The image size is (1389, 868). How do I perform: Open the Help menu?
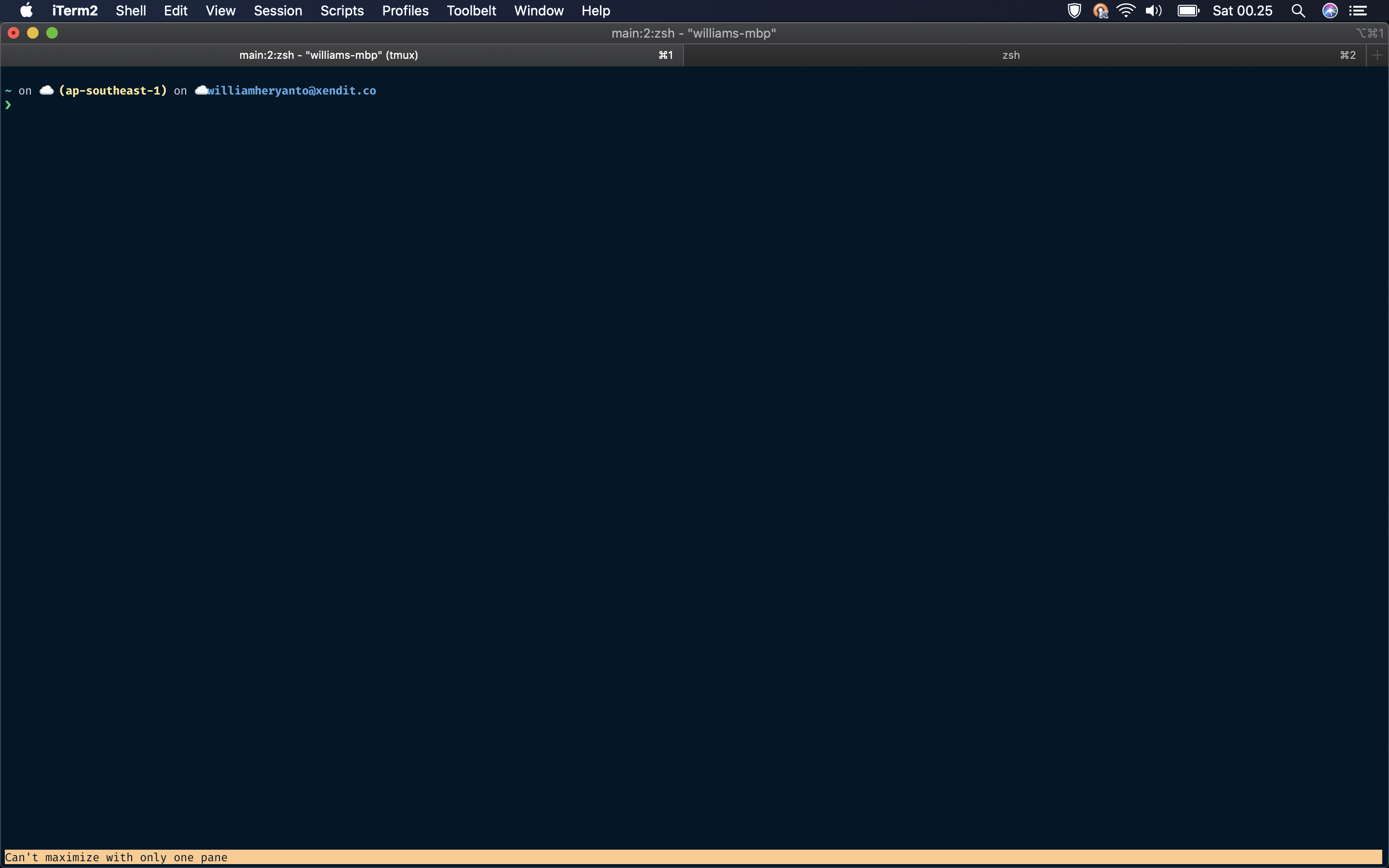[596, 10]
